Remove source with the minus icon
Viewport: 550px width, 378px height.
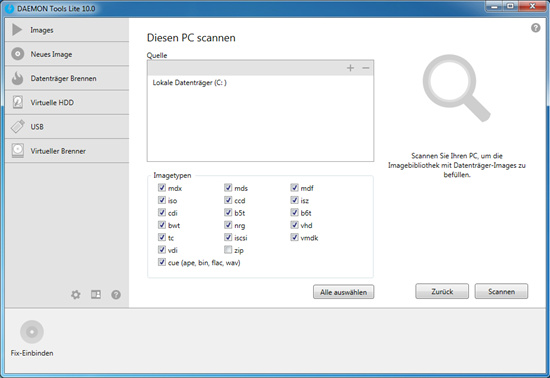(365, 68)
